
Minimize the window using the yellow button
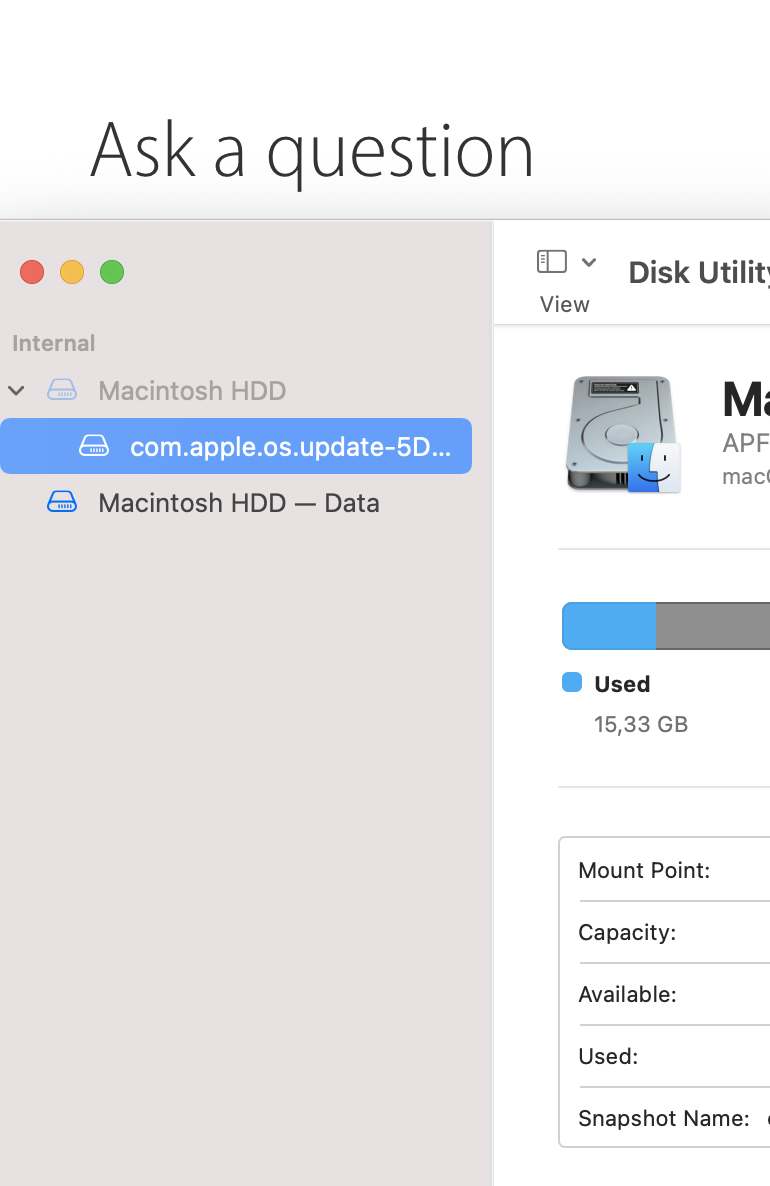(72, 272)
